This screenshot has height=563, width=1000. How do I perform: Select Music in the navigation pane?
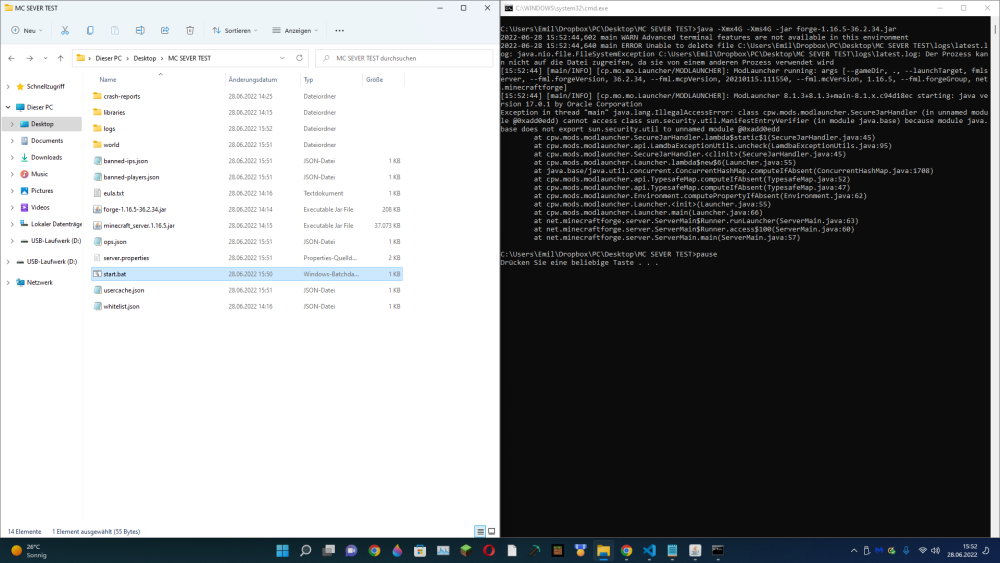pyautogui.click(x=40, y=173)
